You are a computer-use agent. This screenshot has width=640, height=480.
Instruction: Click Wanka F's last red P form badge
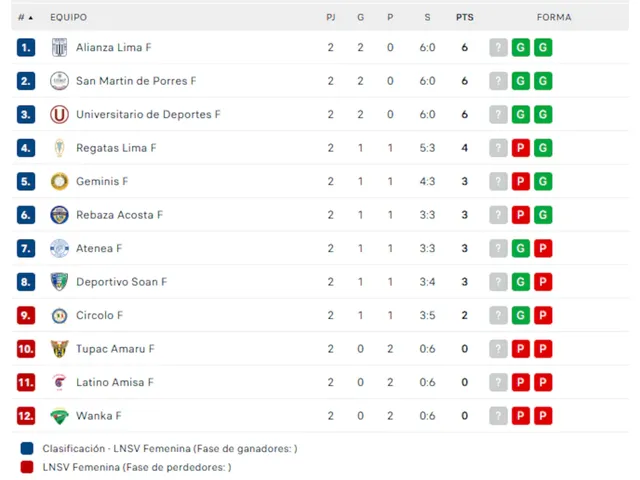543,416
